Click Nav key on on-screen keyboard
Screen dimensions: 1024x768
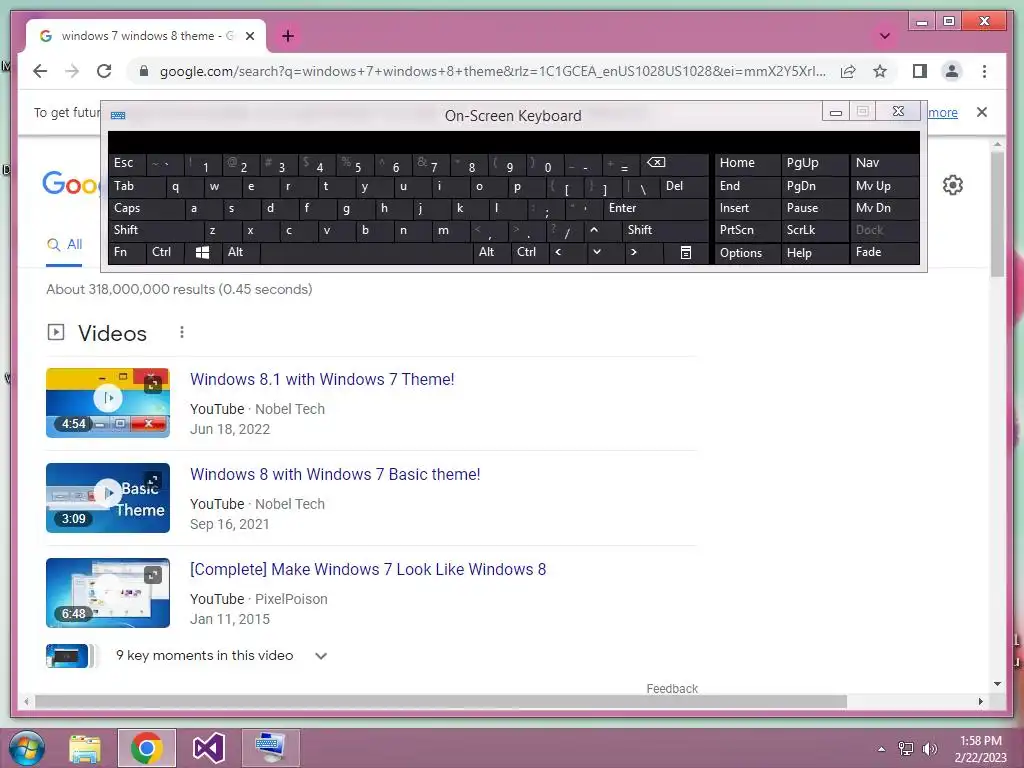[884, 164]
